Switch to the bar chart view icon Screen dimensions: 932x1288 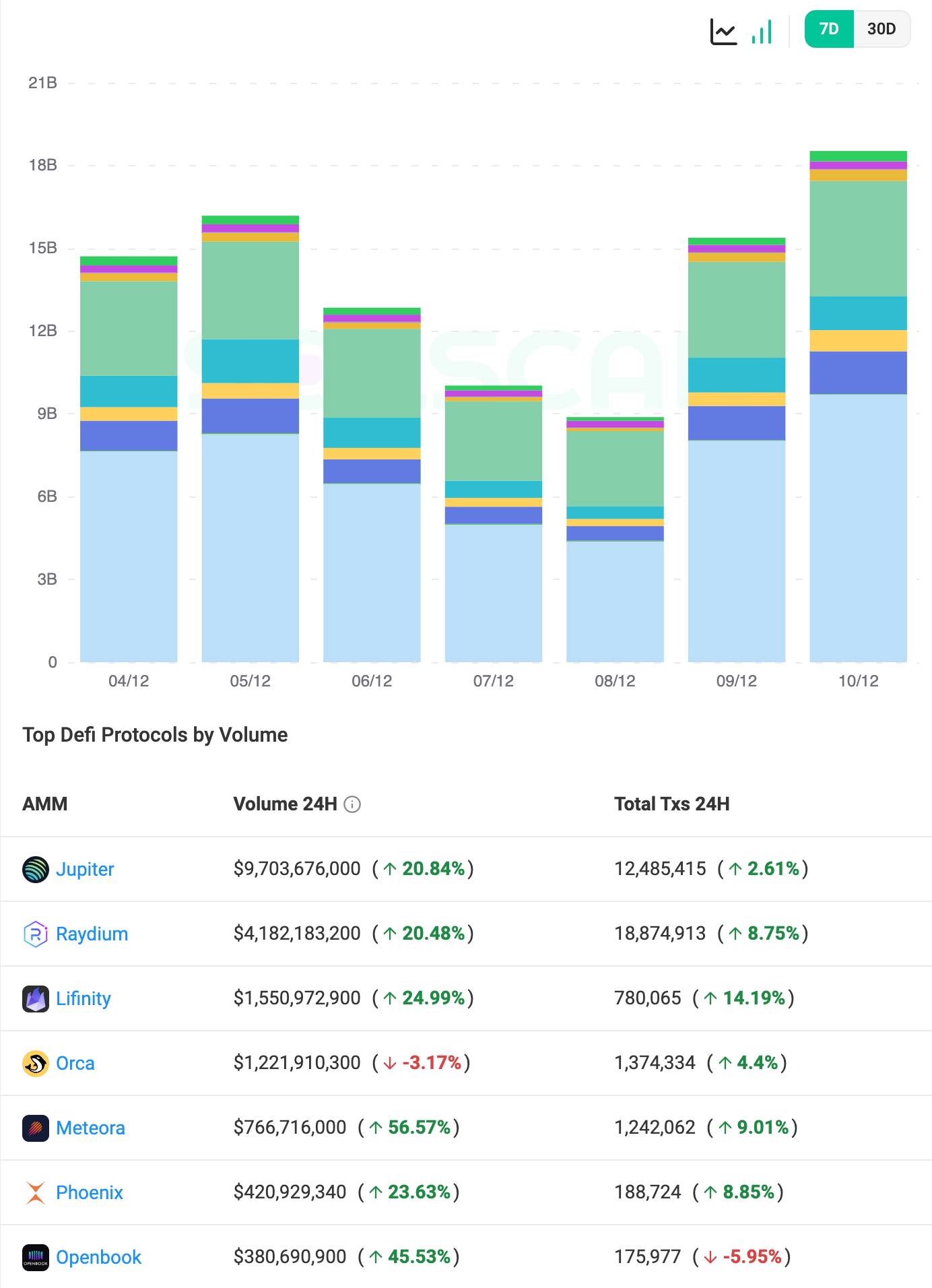[x=762, y=31]
